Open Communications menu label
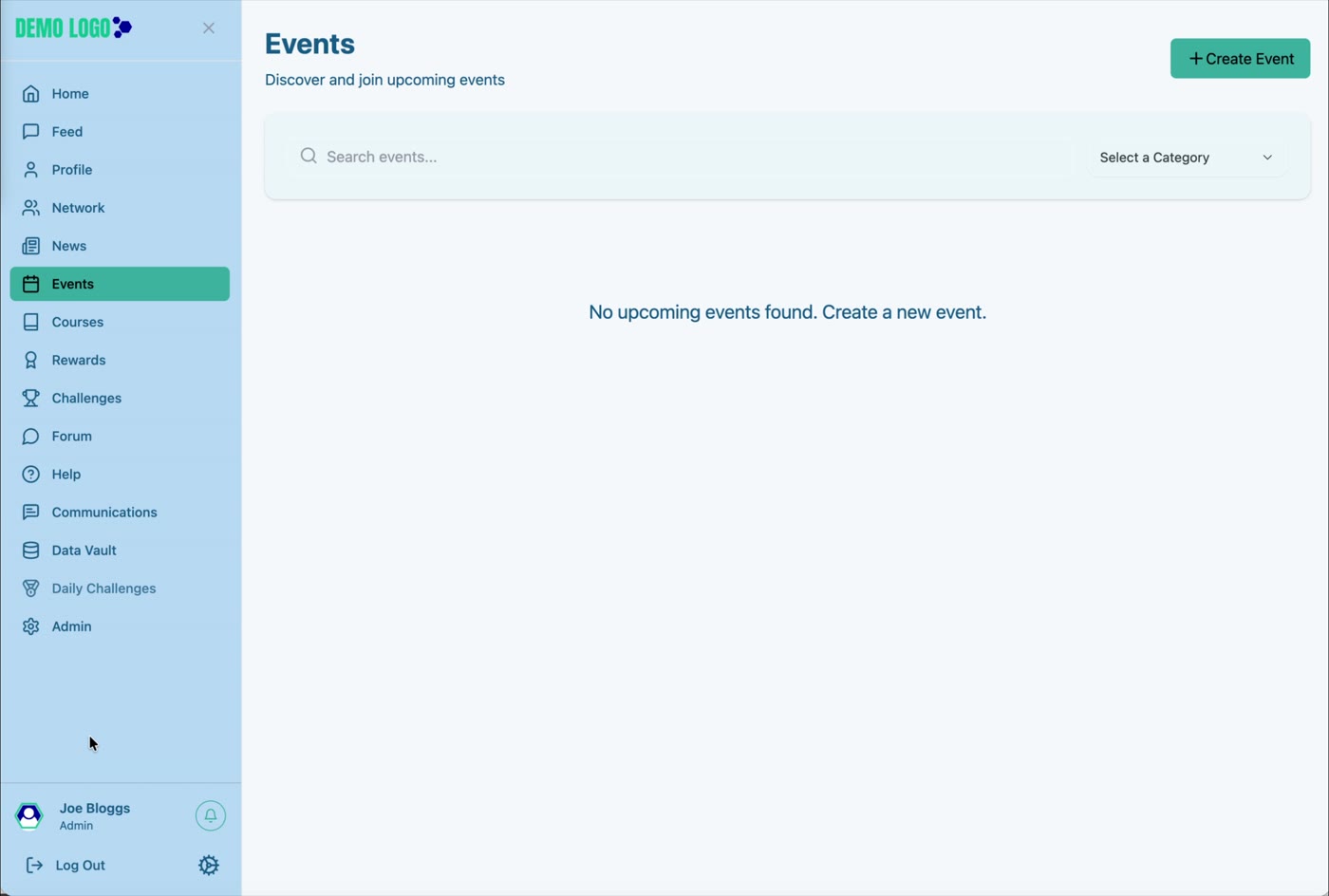This screenshot has height=896, width=1329. [x=104, y=512]
